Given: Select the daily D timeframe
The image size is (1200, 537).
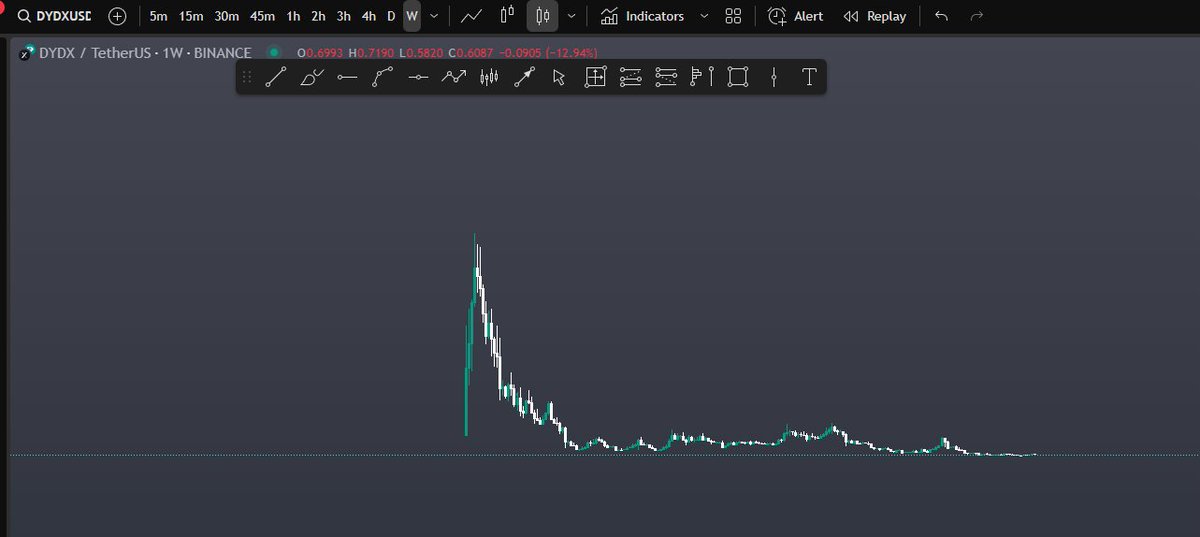Looking at the screenshot, I should tap(391, 16).
